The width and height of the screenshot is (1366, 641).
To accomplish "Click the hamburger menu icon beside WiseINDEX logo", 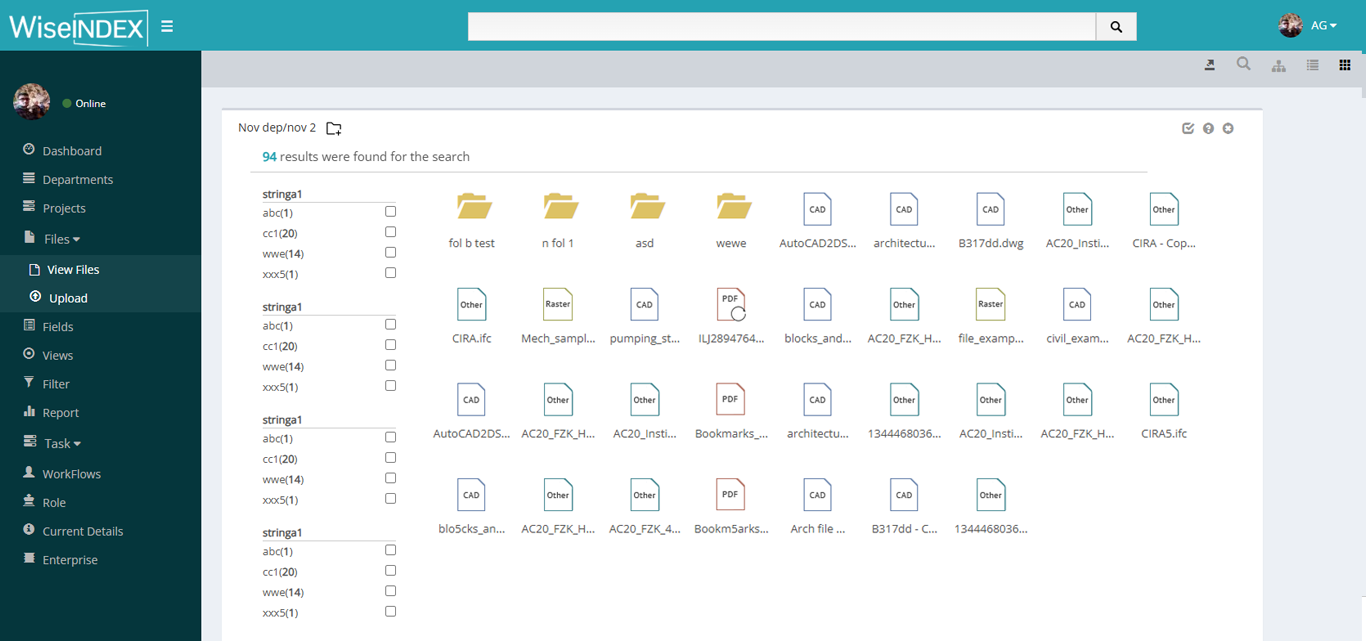I will coord(167,26).
